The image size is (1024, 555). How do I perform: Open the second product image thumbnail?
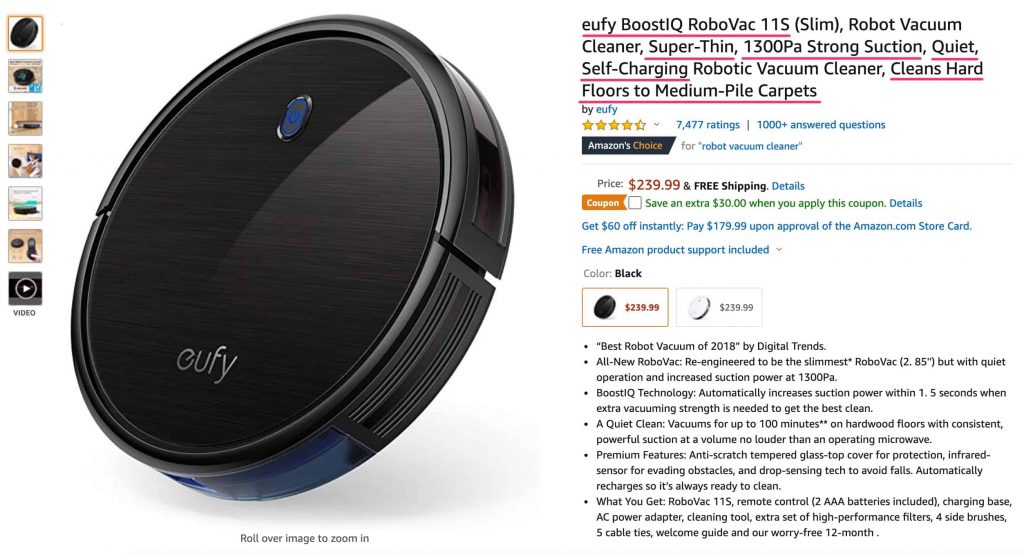click(25, 76)
